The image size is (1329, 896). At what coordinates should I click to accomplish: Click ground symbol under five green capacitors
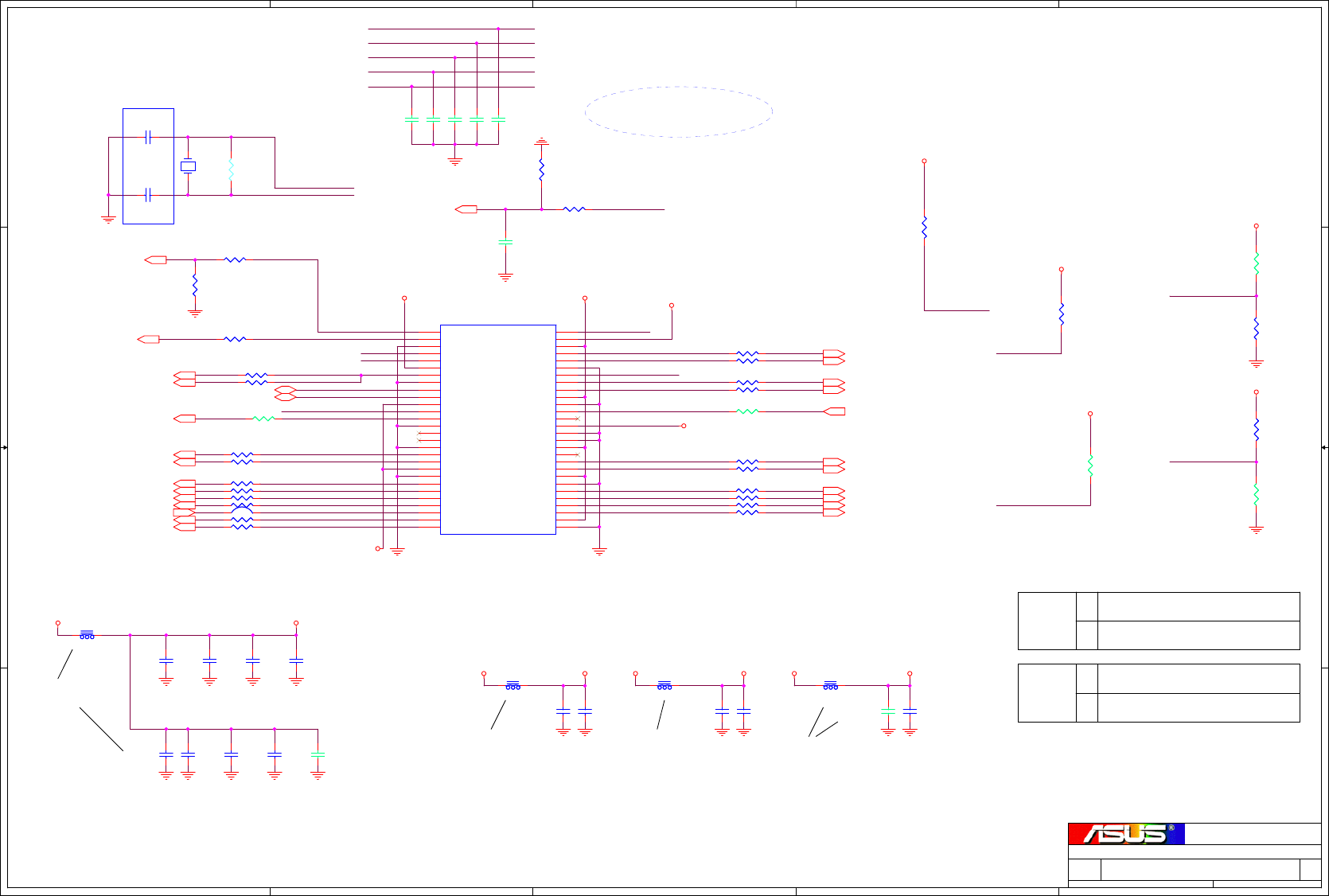(x=455, y=161)
